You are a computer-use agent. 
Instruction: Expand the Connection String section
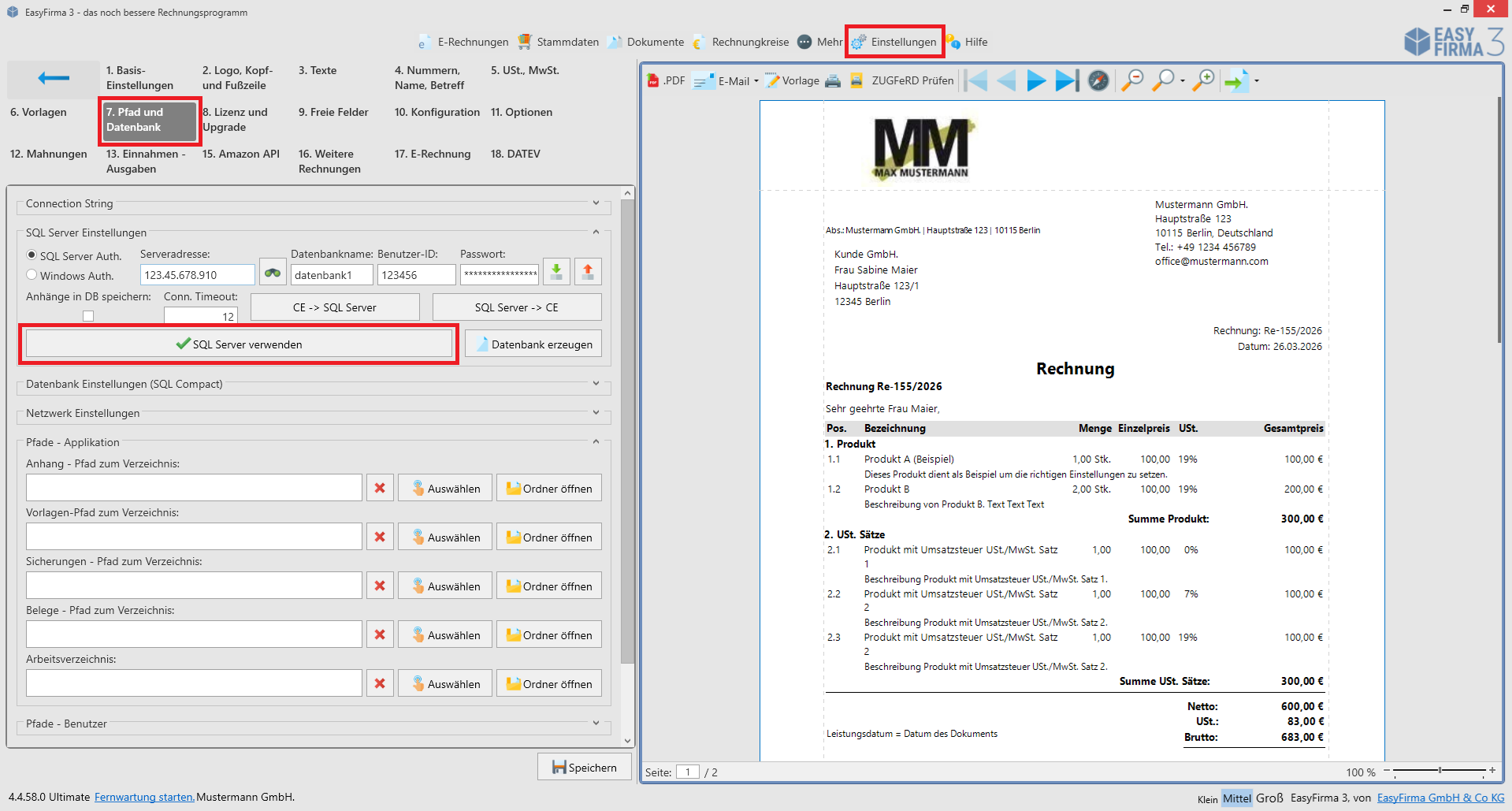[596, 203]
